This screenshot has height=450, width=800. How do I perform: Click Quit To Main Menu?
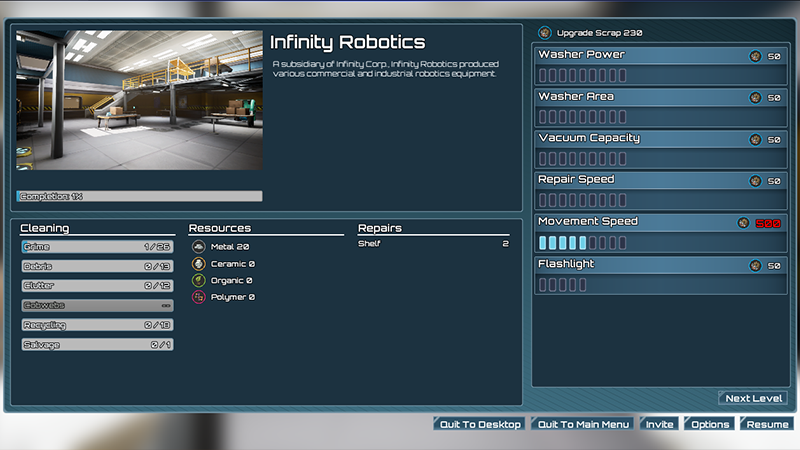click(583, 424)
